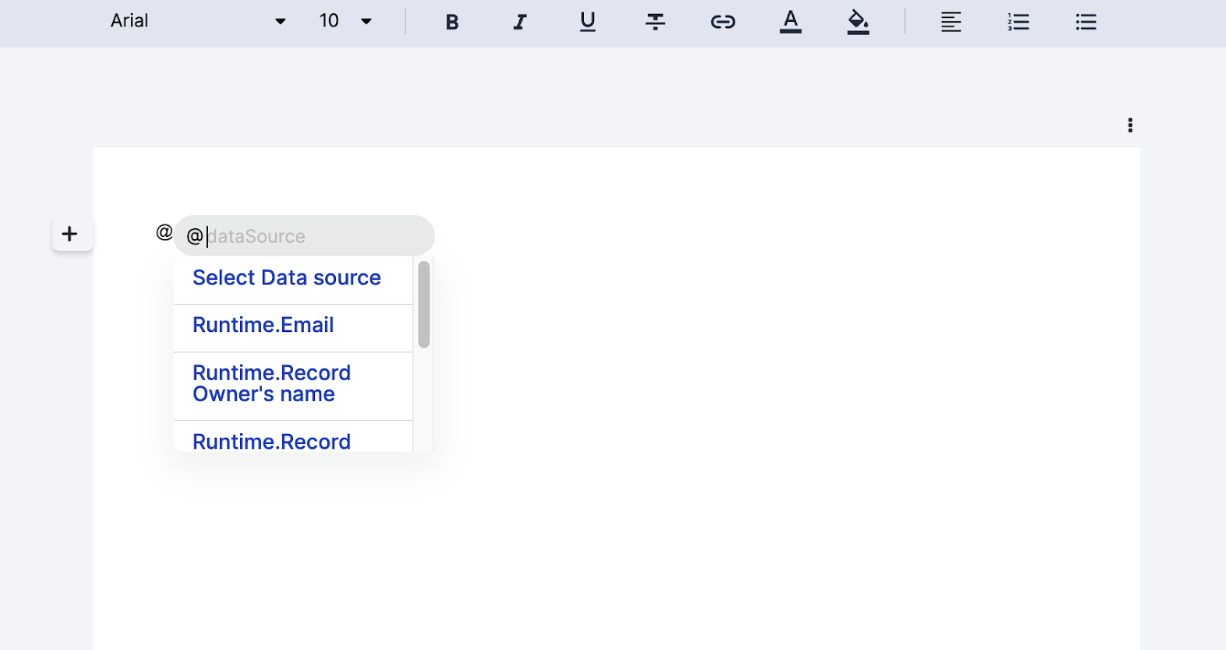This screenshot has width=1226, height=650.
Task: Open the Arial font family dropdown
Action: (x=198, y=21)
